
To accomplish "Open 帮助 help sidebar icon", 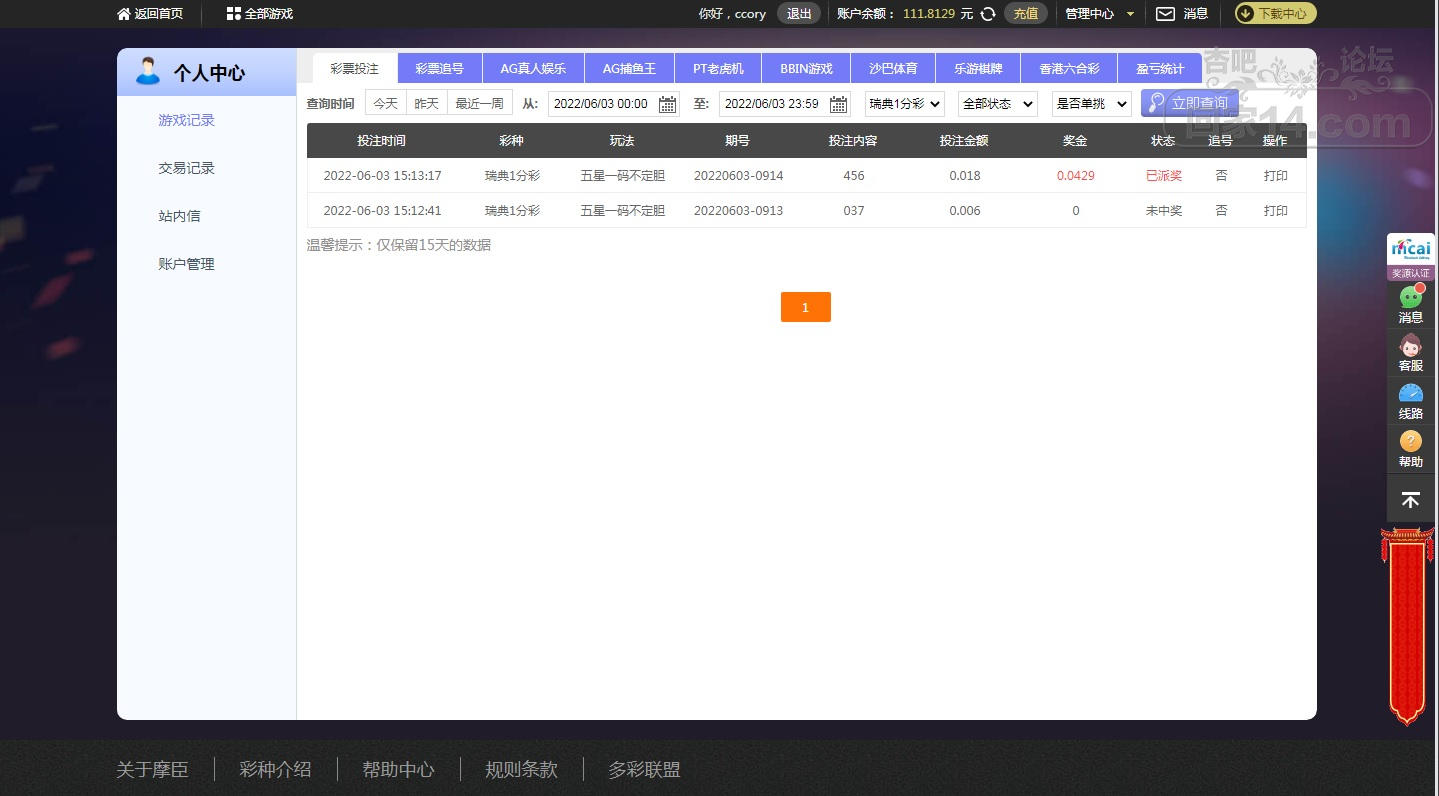I will point(1410,443).
